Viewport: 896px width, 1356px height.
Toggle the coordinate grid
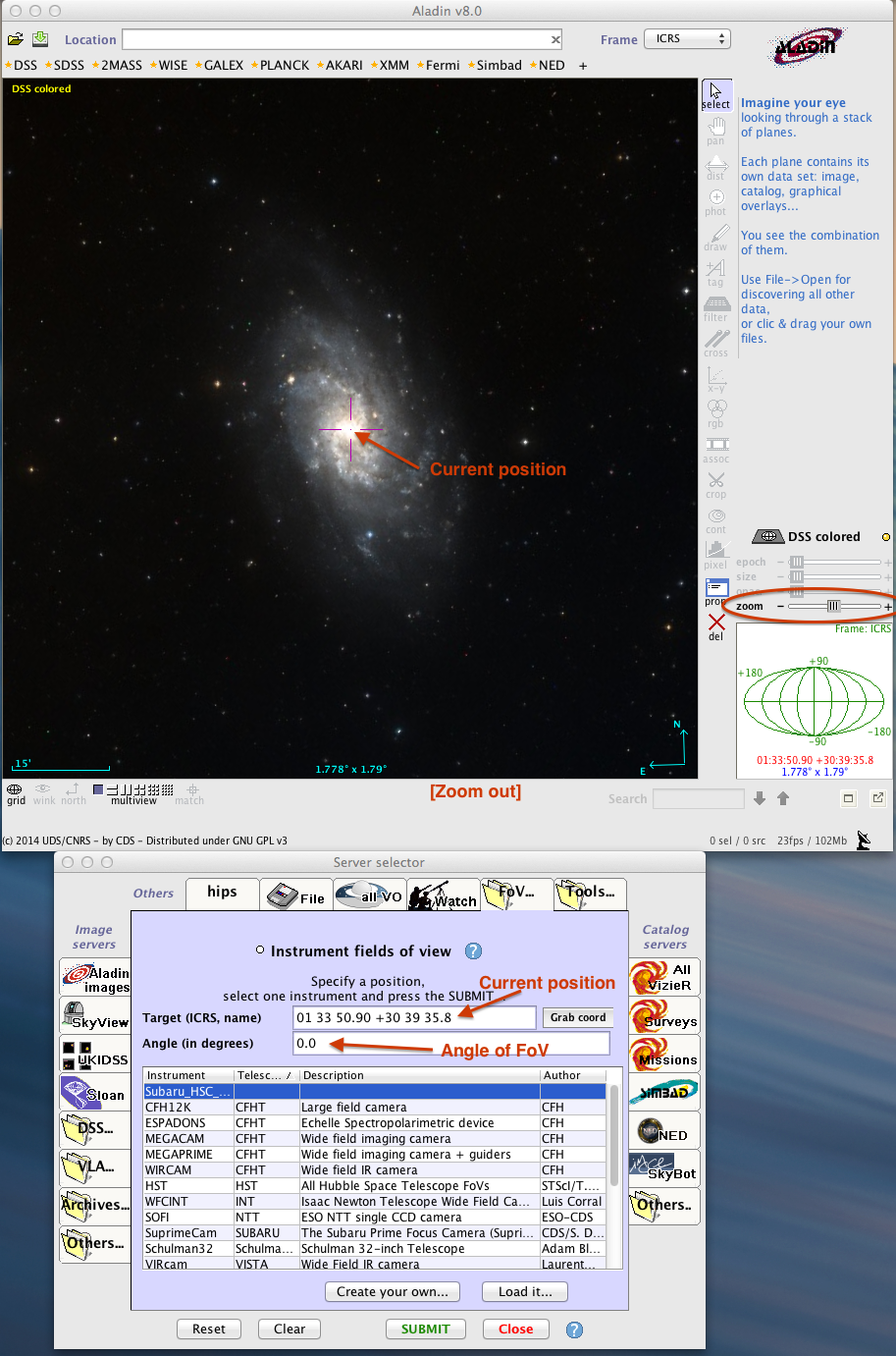[16, 793]
